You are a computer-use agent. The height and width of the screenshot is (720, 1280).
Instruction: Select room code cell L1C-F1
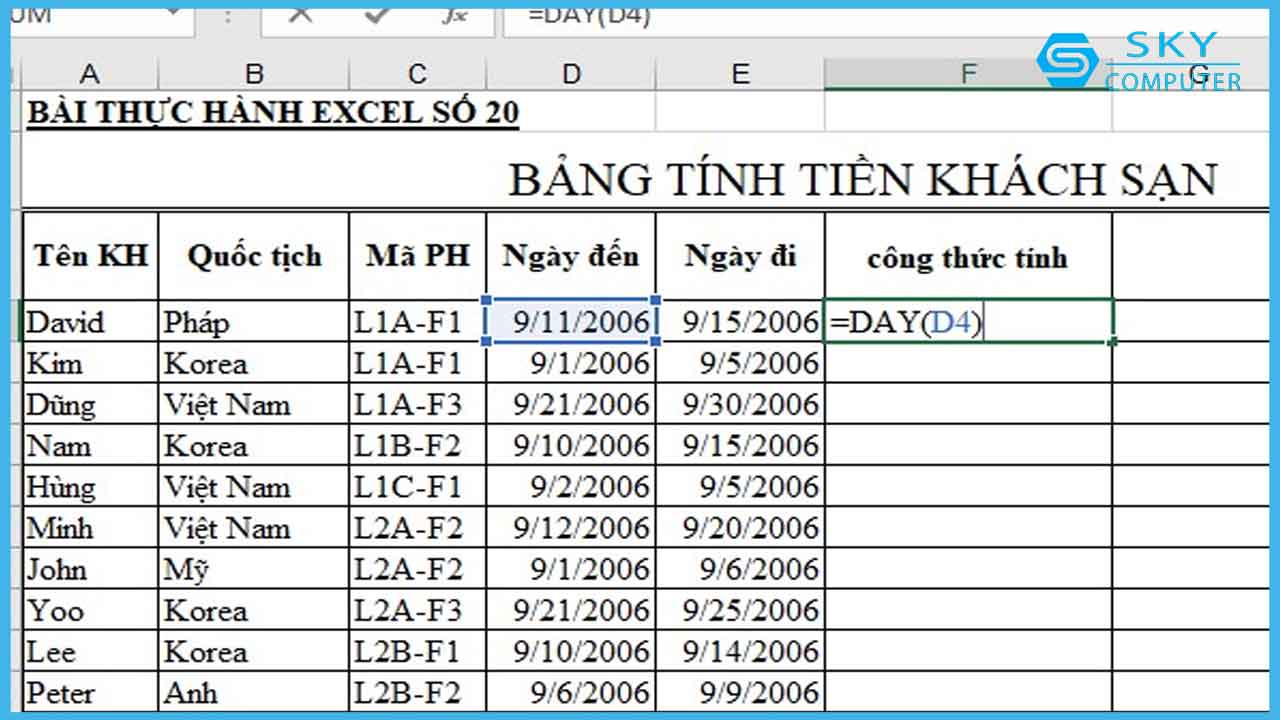click(417, 487)
